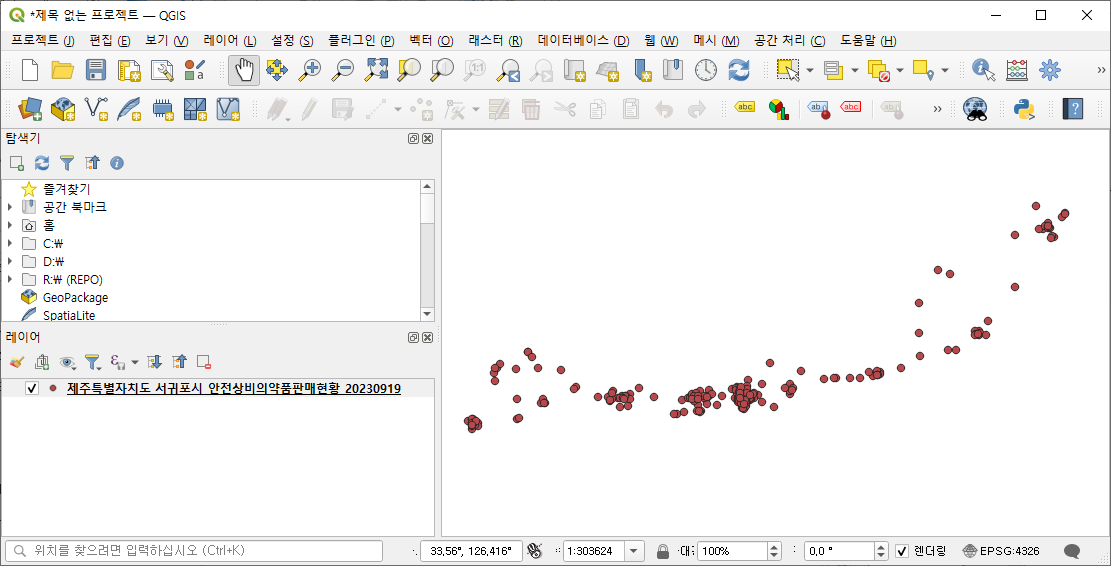This screenshot has height=566, width=1111.
Task: Select the Identify Features tool
Action: (x=984, y=70)
